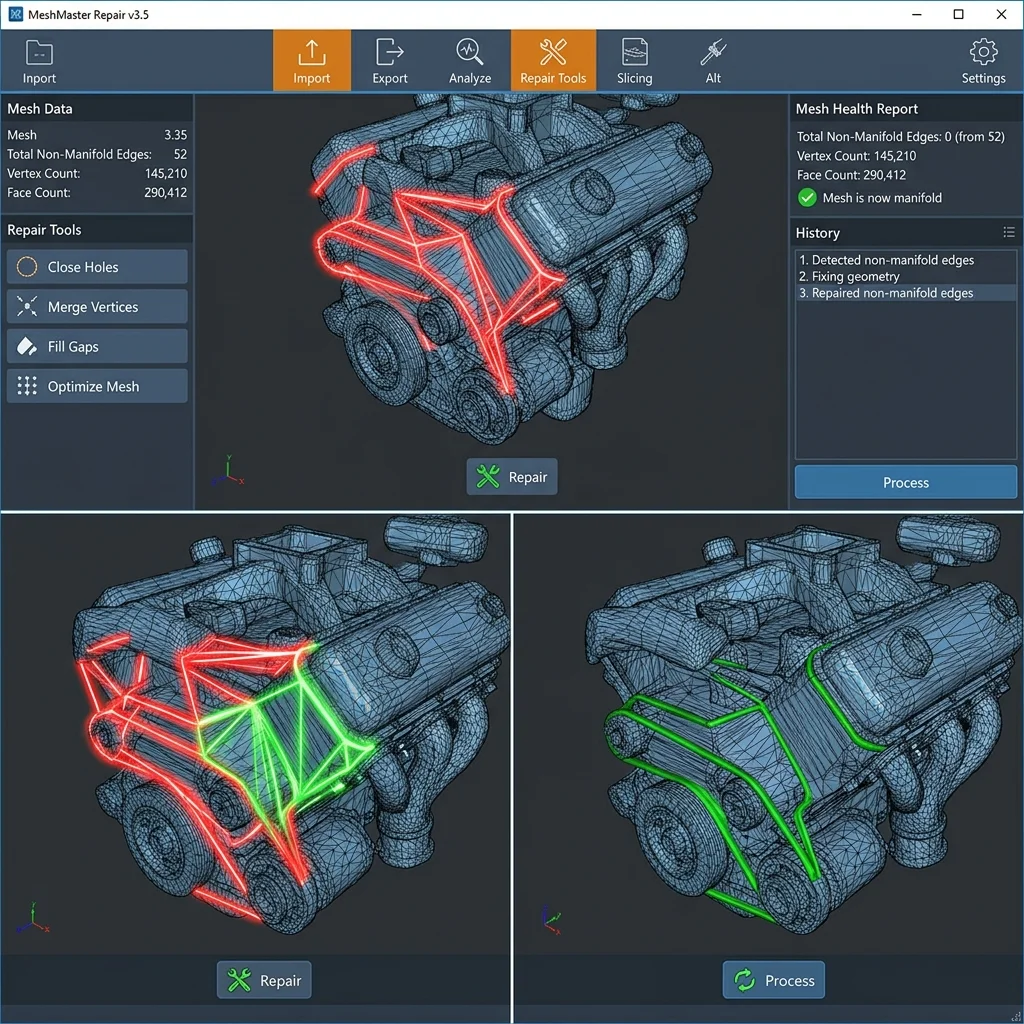
Task: Click the wide blue Process button
Action: (906, 482)
